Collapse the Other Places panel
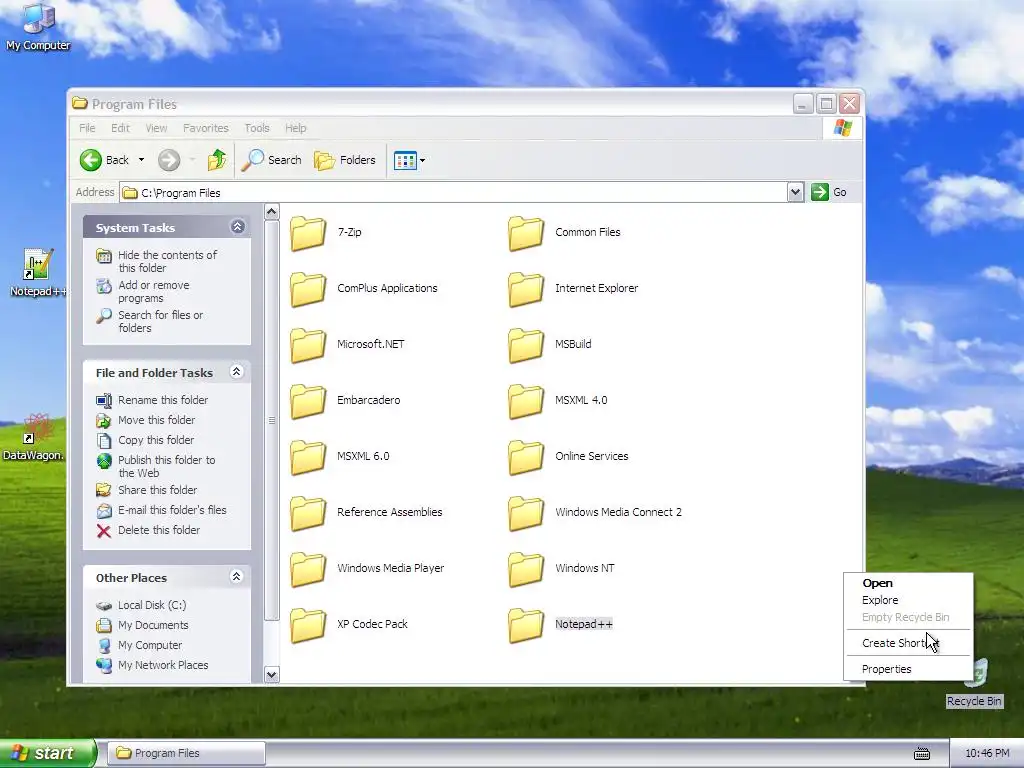The height and width of the screenshot is (768, 1024). pyautogui.click(x=236, y=576)
